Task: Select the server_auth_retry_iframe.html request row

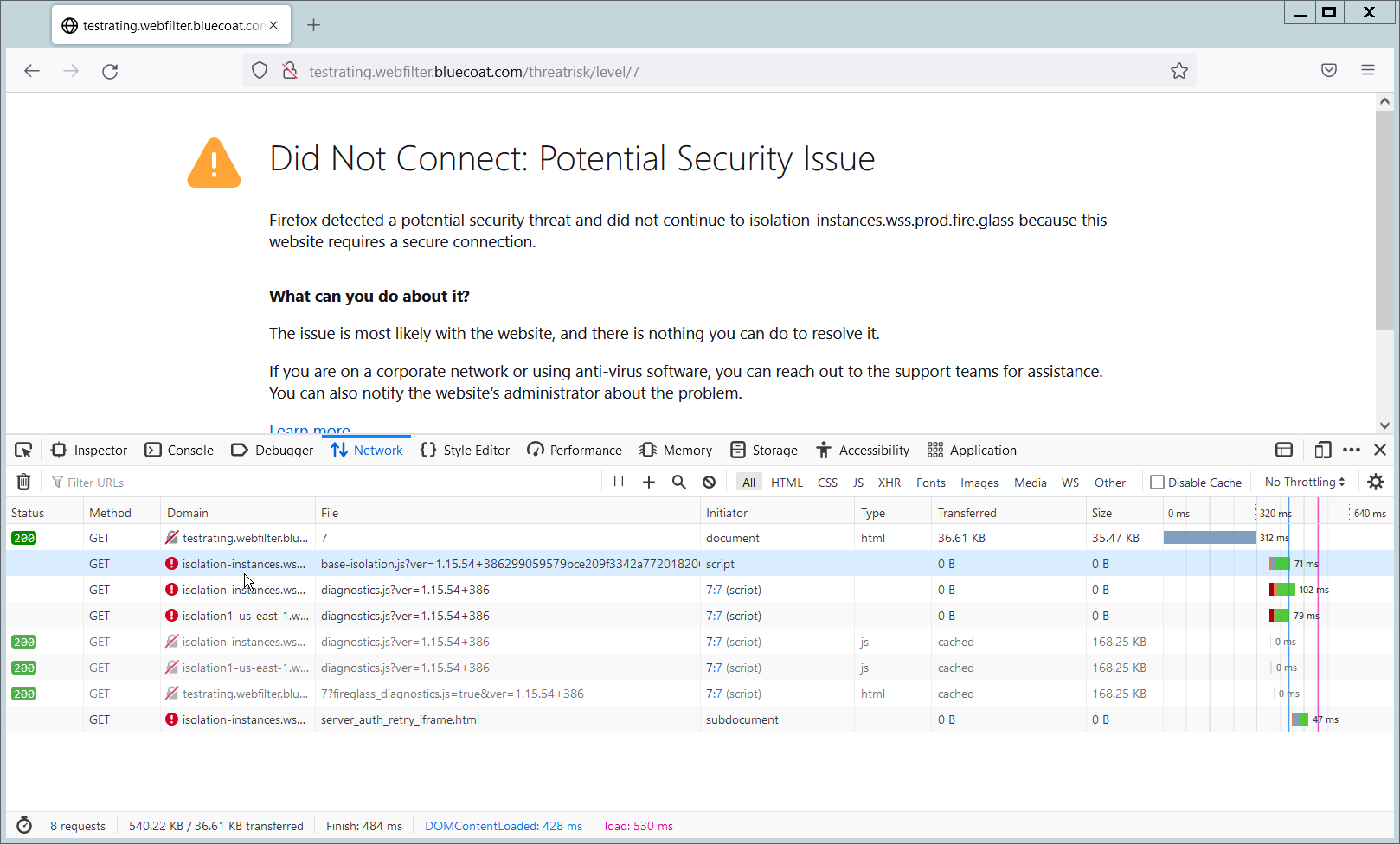Action: point(400,719)
